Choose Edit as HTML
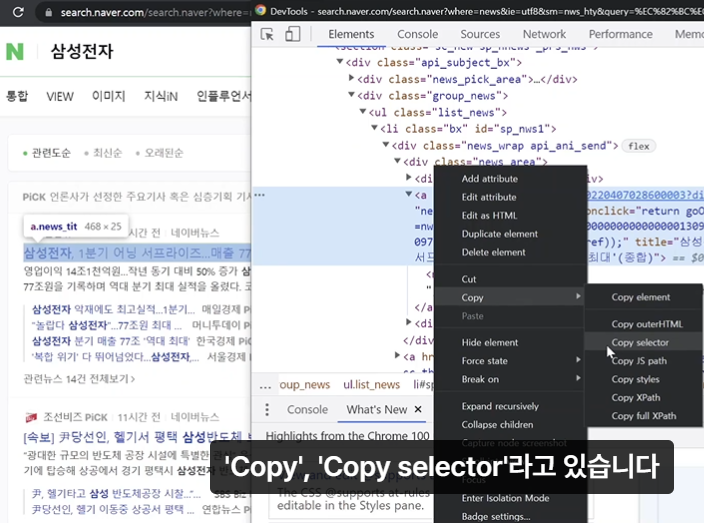 coord(510,215)
